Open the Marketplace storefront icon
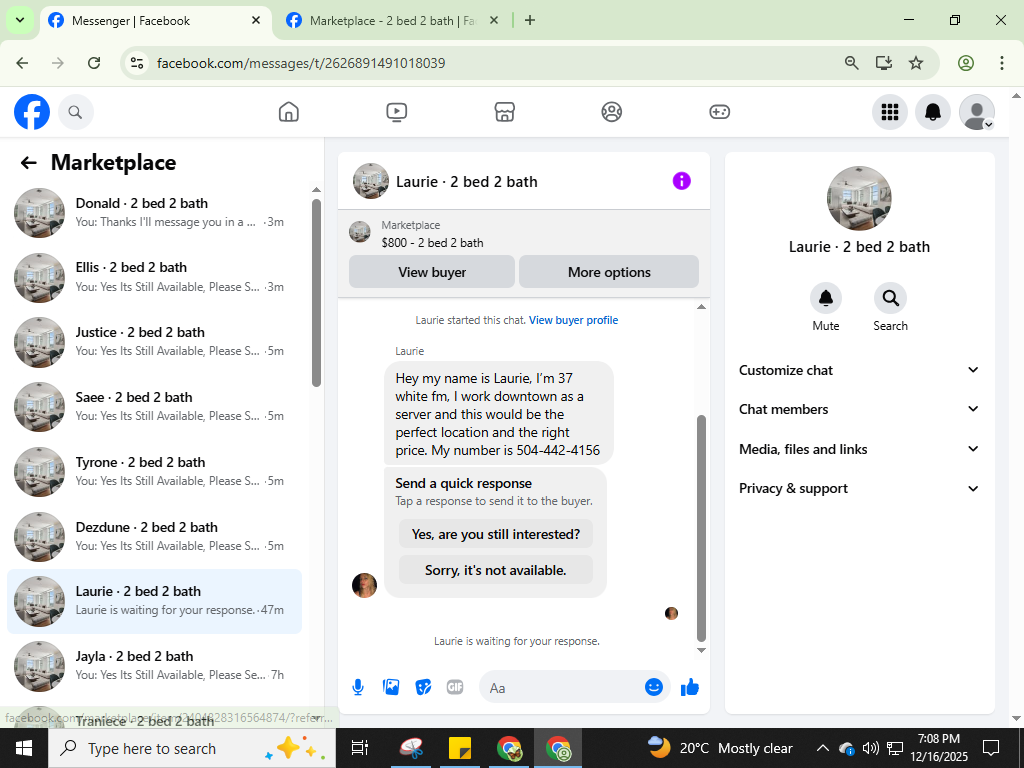Image resolution: width=1024 pixels, height=768 pixels. tap(504, 112)
